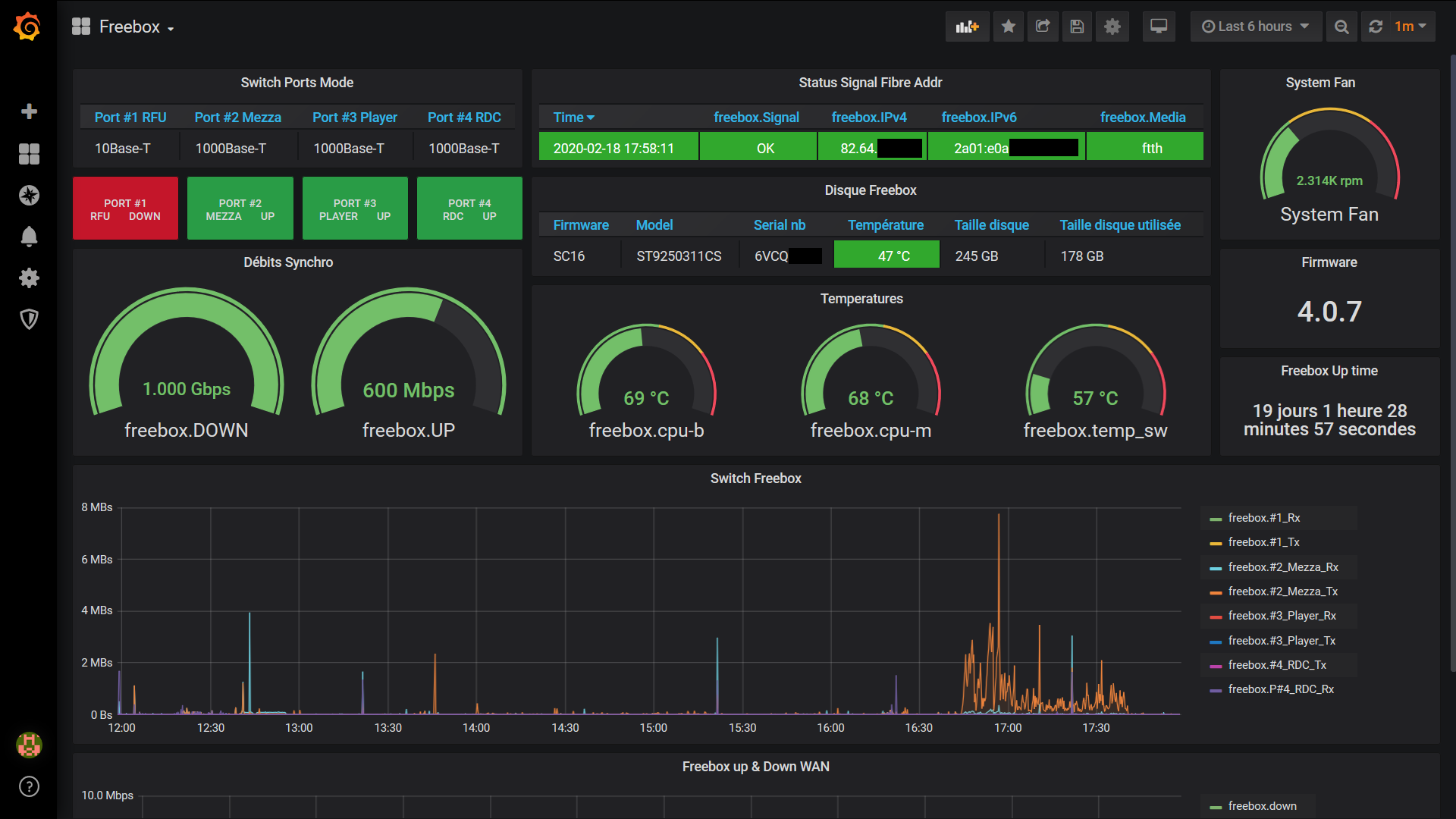The height and width of the screenshot is (819, 1456).
Task: Toggle freebox.#1_Rx series in legend
Action: pyautogui.click(x=1263, y=518)
